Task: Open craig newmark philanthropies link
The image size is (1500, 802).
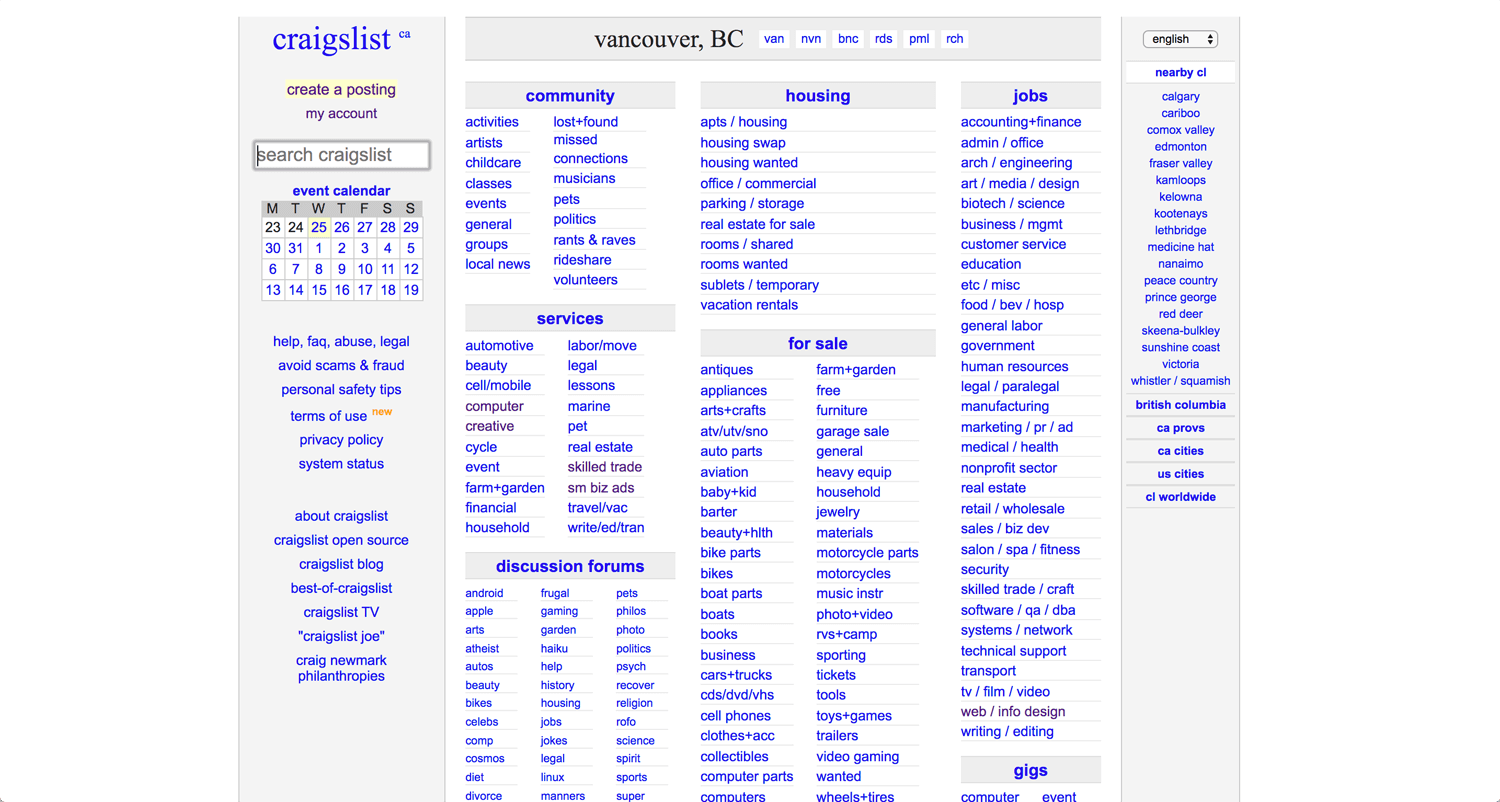Action: click(341, 668)
